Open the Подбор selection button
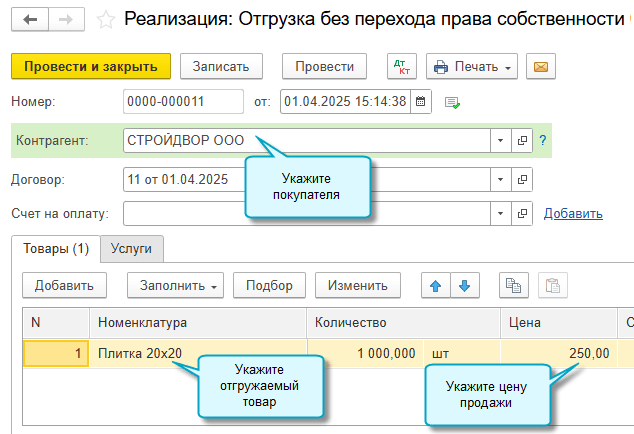The image size is (634, 434). coord(269,286)
